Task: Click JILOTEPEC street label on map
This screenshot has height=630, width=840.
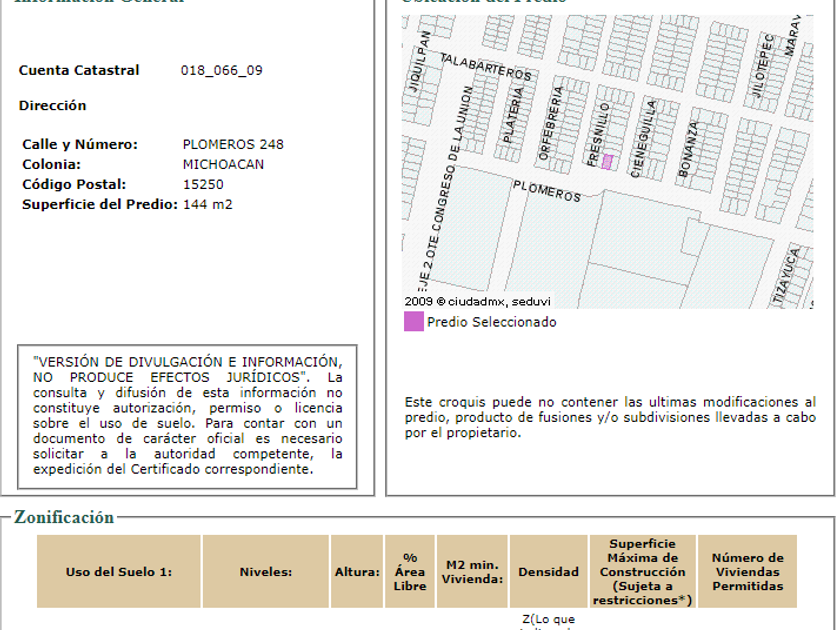Action: (x=763, y=66)
